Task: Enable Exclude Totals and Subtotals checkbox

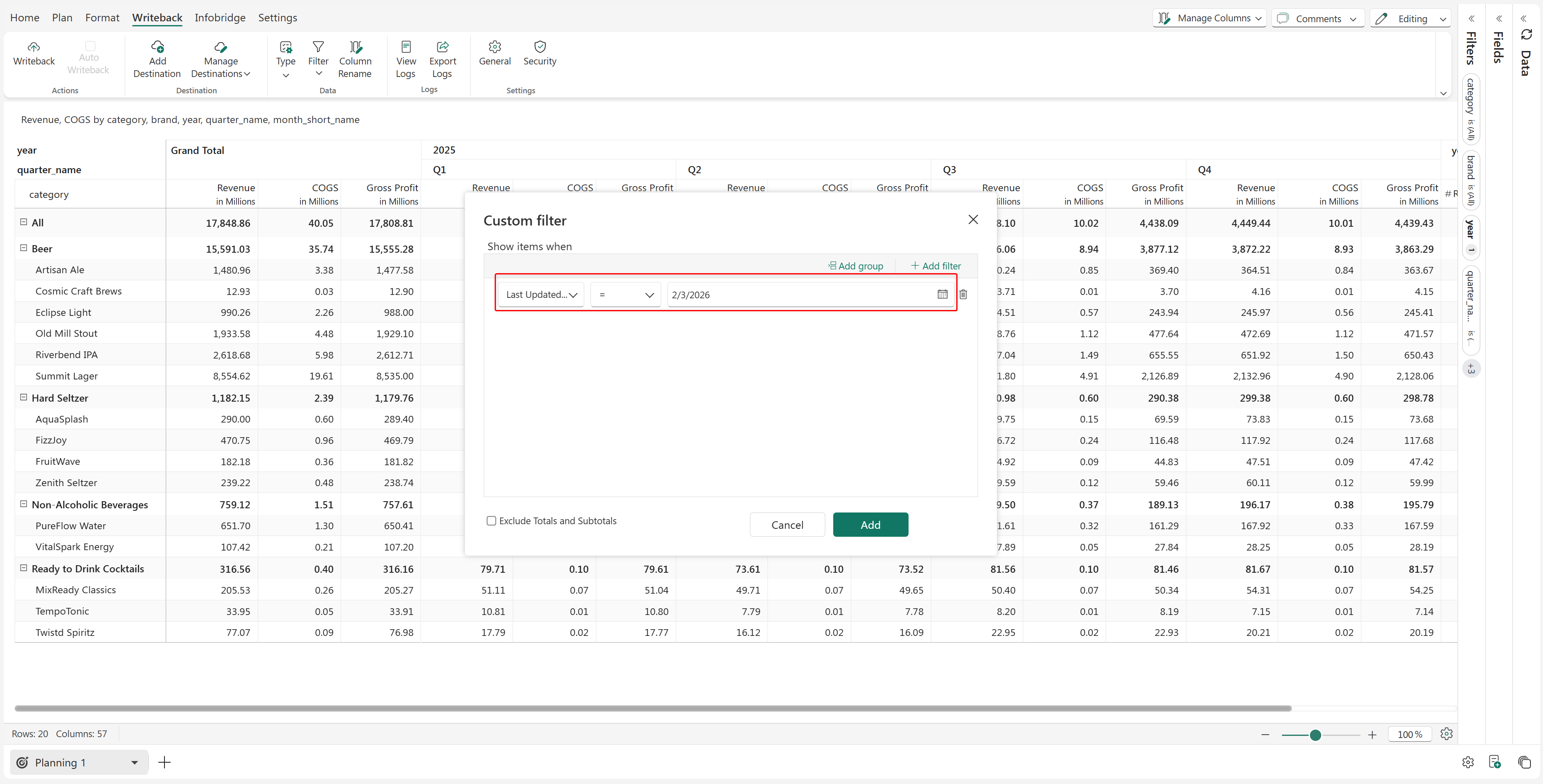Action: [x=491, y=521]
